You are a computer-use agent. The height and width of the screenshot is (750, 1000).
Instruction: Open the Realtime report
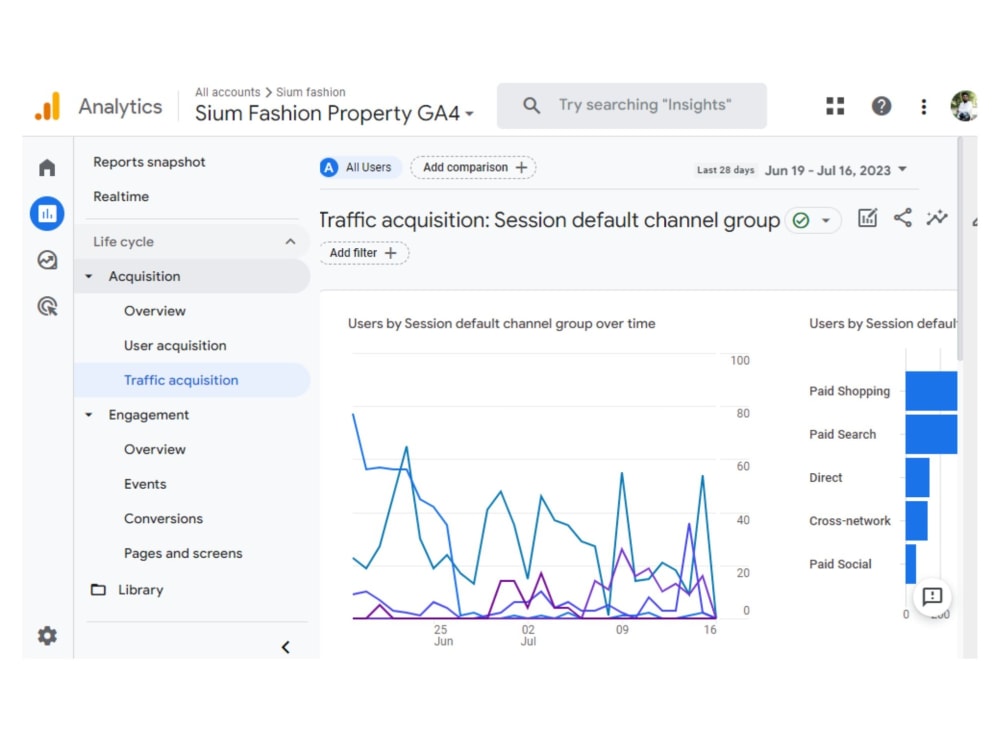coord(121,196)
